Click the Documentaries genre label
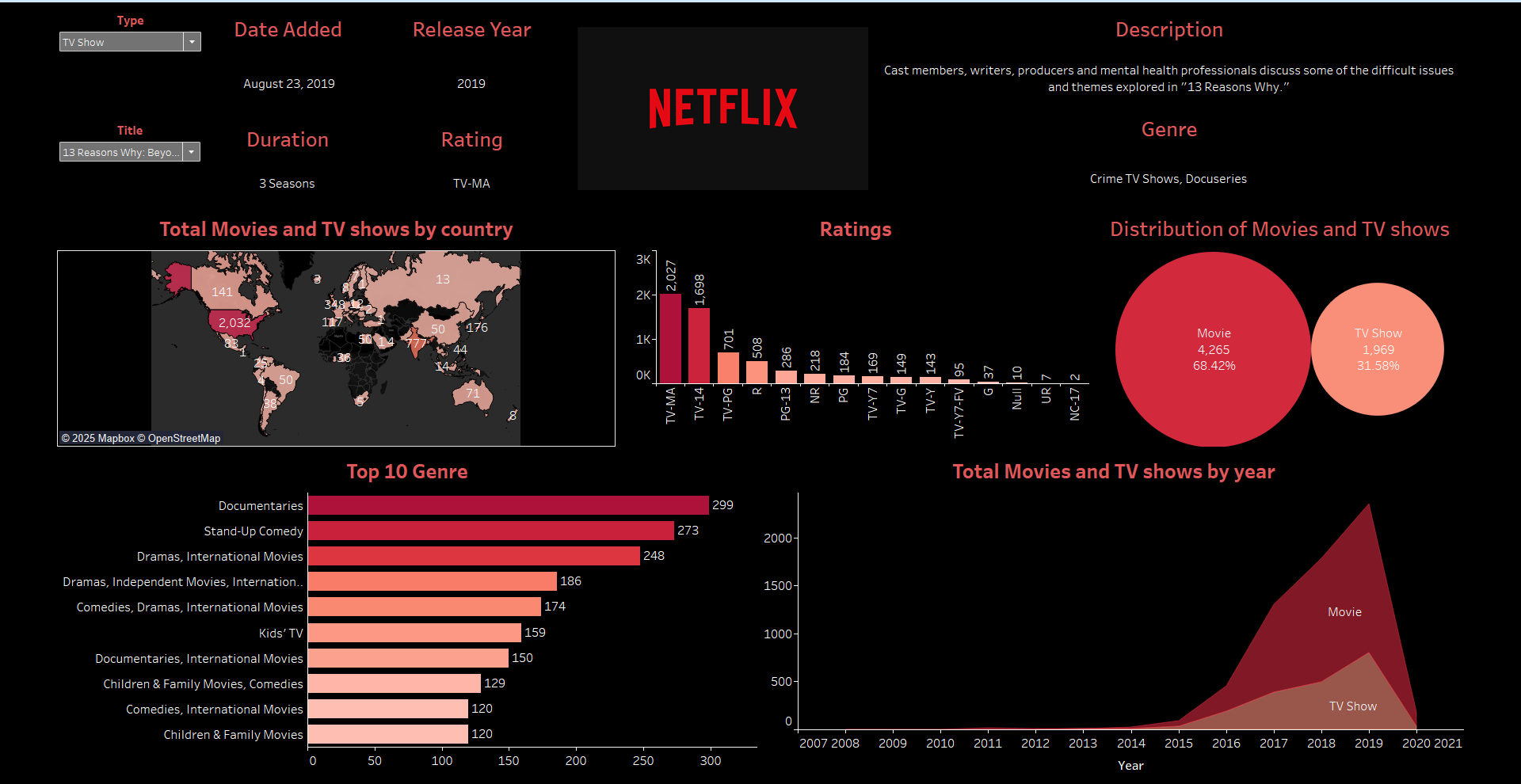Viewport: 1521px width, 784px height. [261, 506]
